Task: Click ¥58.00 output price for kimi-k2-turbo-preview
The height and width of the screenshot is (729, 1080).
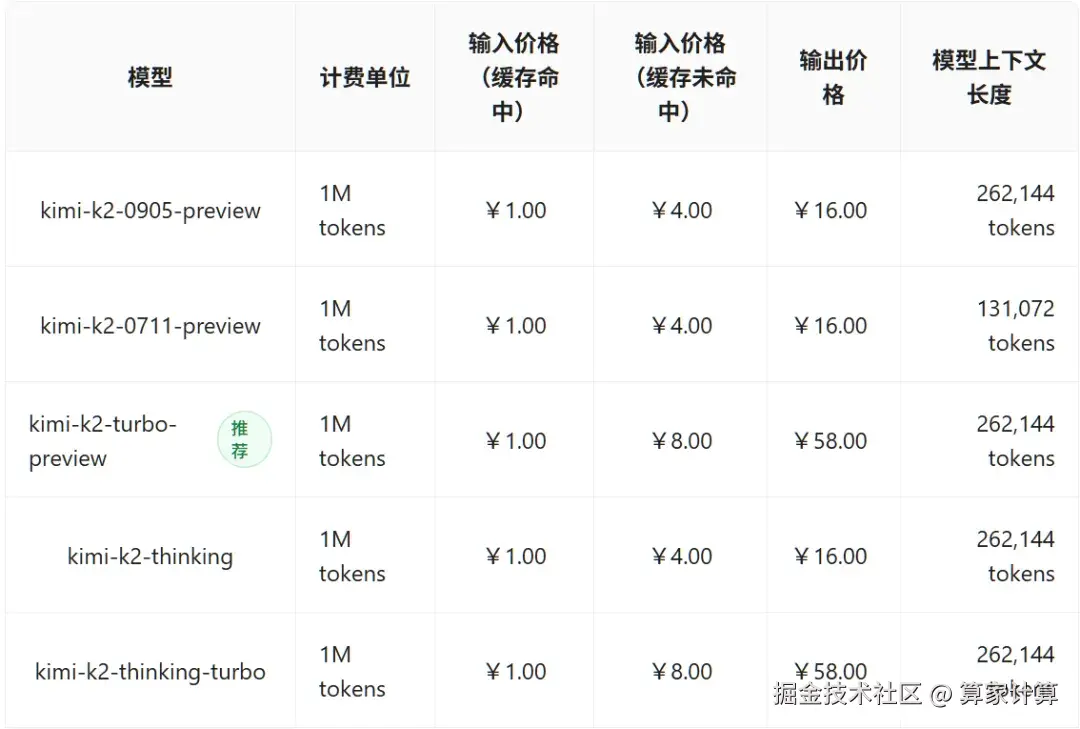Action: (x=831, y=441)
